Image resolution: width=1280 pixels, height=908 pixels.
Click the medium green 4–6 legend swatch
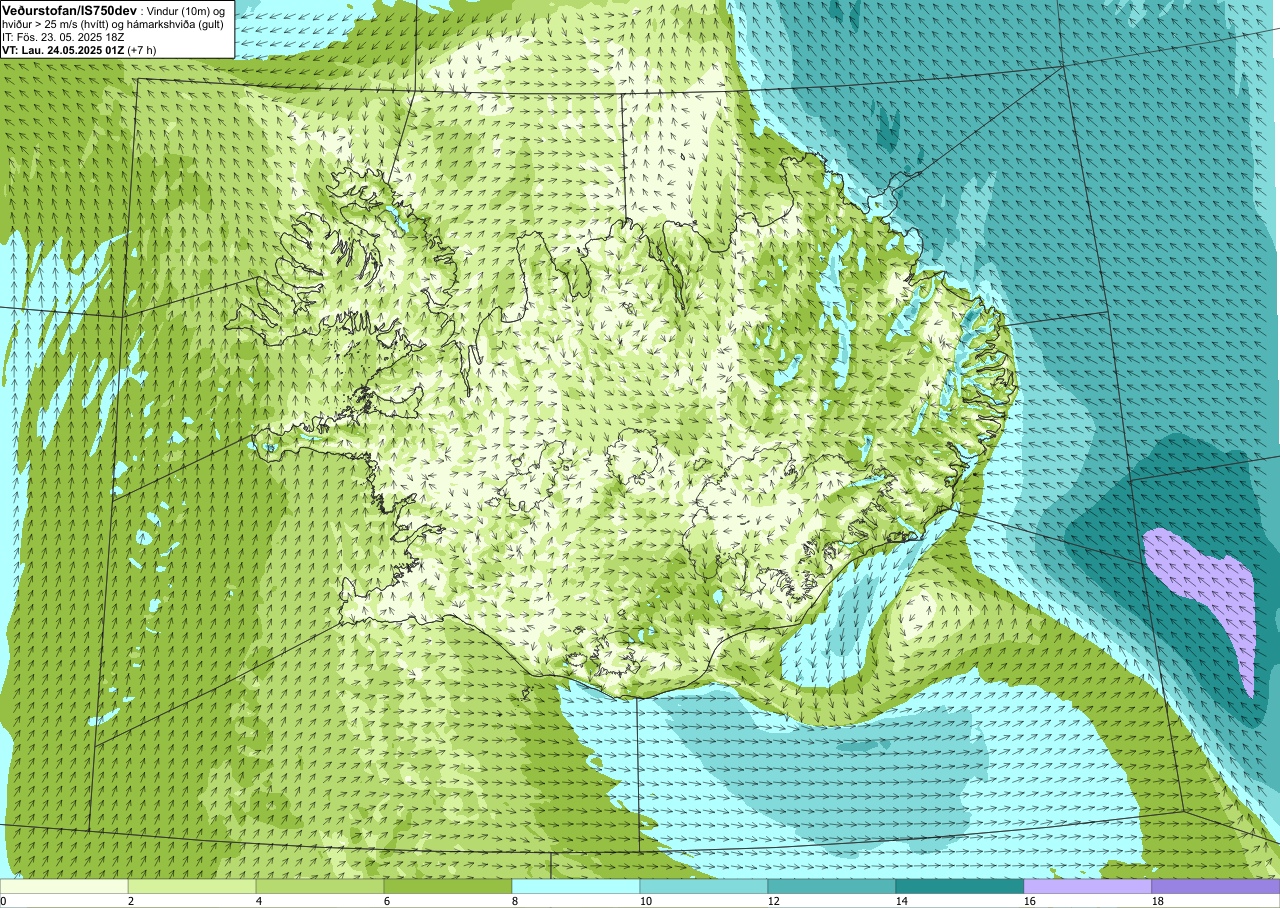coord(320,886)
